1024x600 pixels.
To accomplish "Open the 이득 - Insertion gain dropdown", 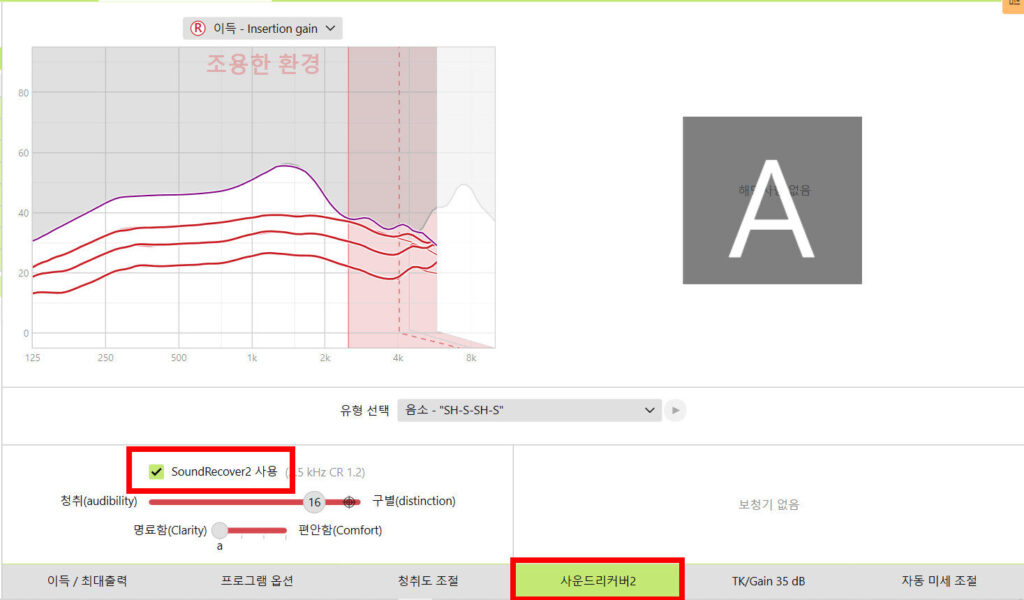I will point(263,29).
